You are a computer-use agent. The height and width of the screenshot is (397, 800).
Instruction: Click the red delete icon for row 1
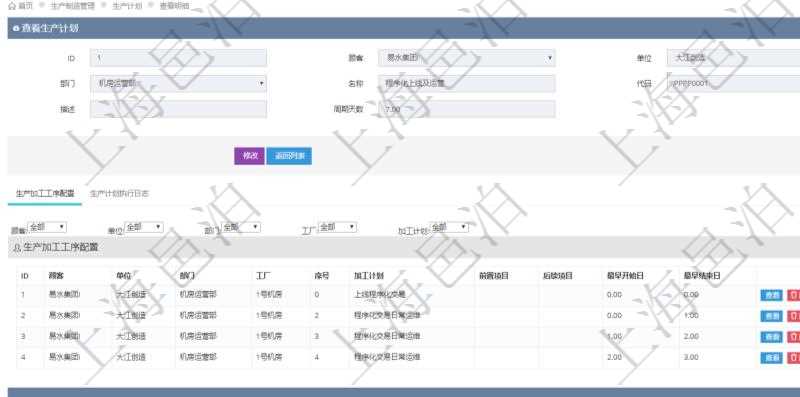pyautogui.click(x=793, y=295)
